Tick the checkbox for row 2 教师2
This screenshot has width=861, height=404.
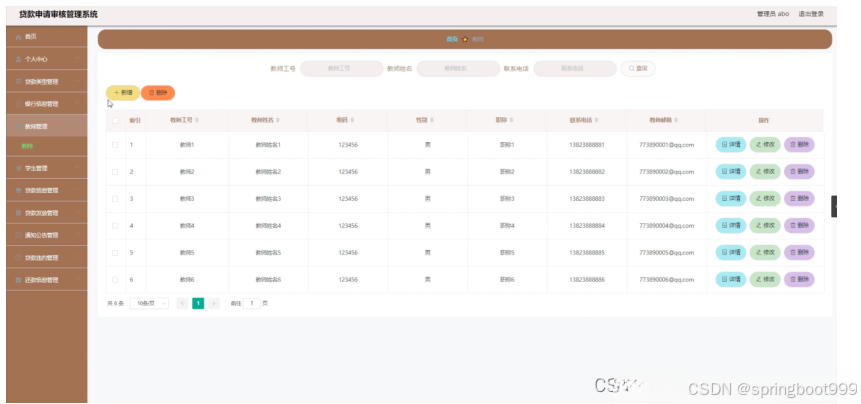pyautogui.click(x=115, y=172)
